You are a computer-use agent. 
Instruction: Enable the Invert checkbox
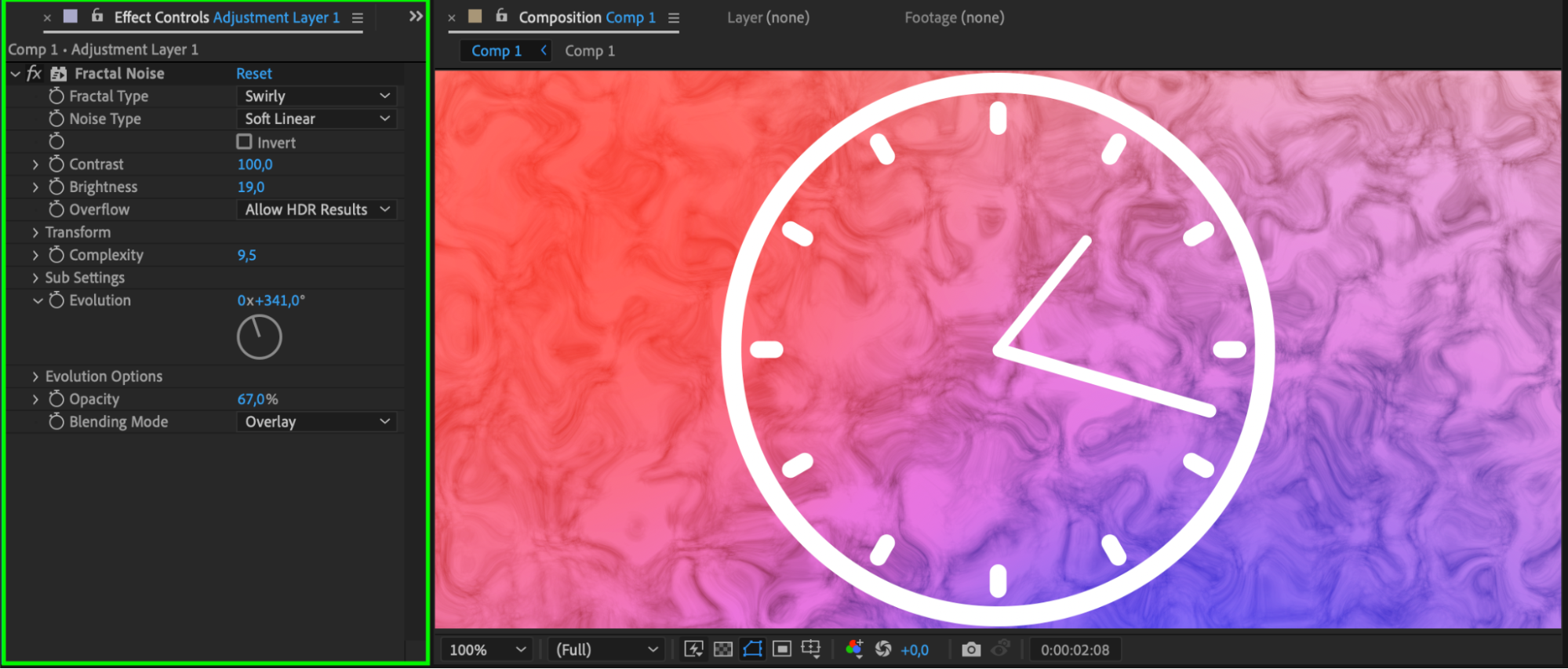click(x=244, y=142)
